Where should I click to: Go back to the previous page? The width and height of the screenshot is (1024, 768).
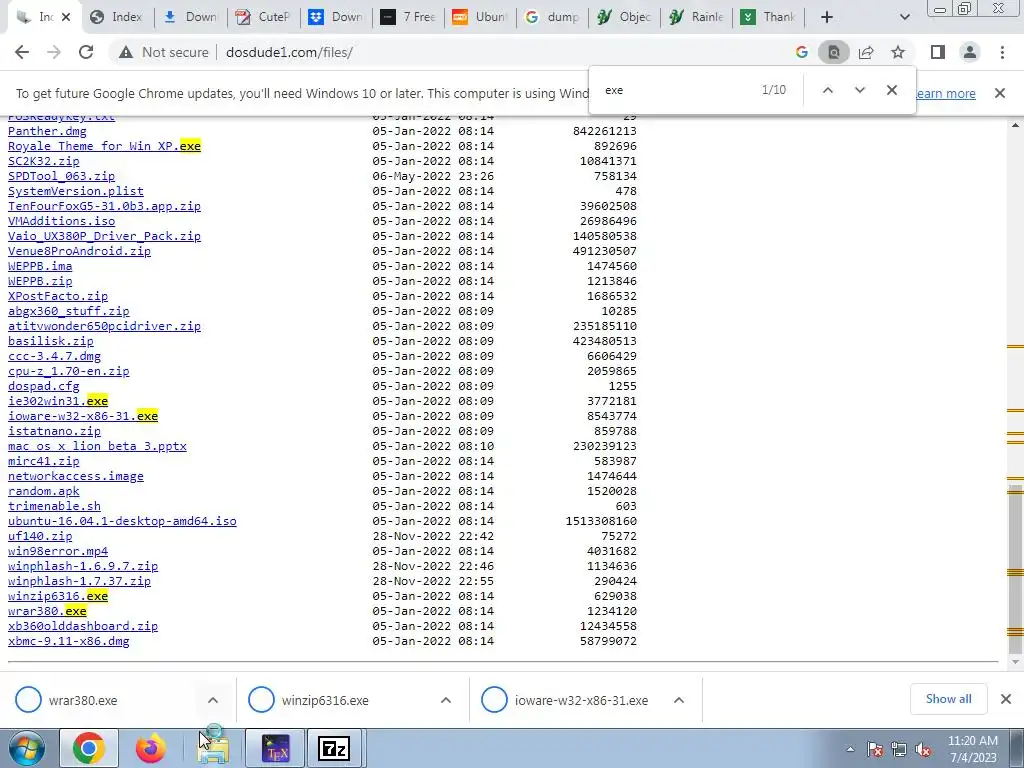(22, 52)
